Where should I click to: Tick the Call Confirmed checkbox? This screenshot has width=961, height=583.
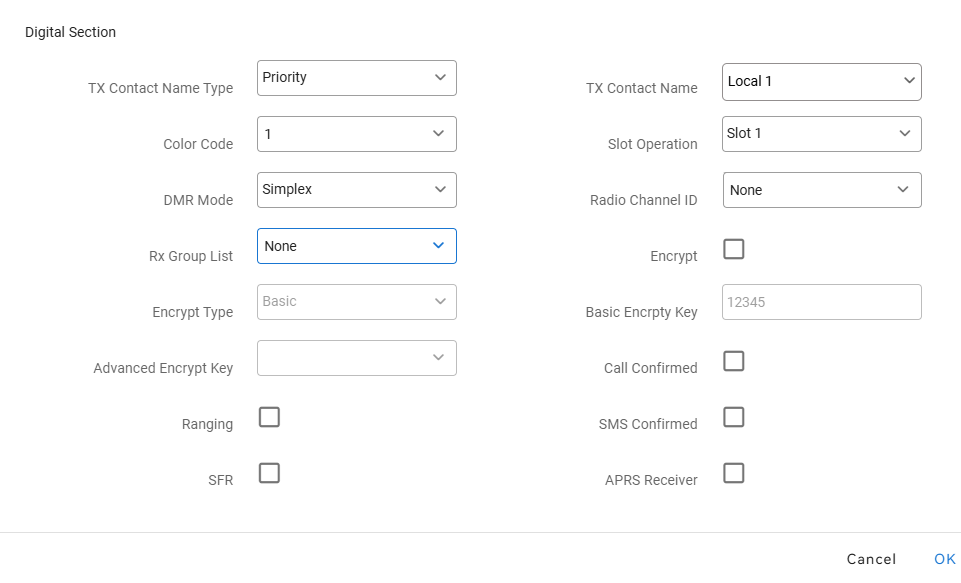point(734,361)
